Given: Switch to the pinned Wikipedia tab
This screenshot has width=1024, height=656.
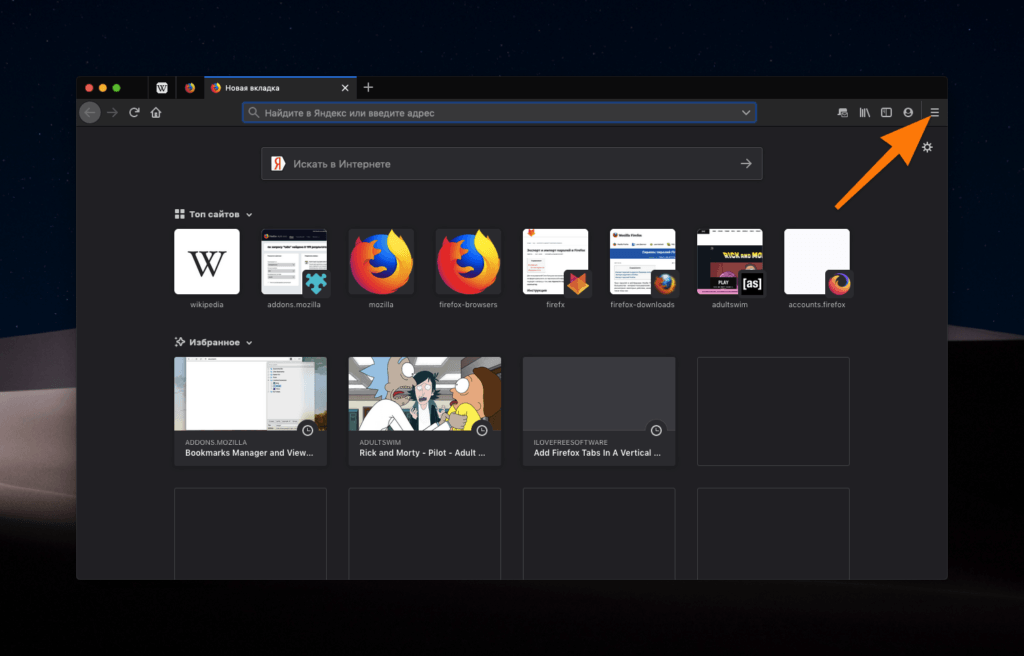Looking at the screenshot, I should click(x=162, y=88).
